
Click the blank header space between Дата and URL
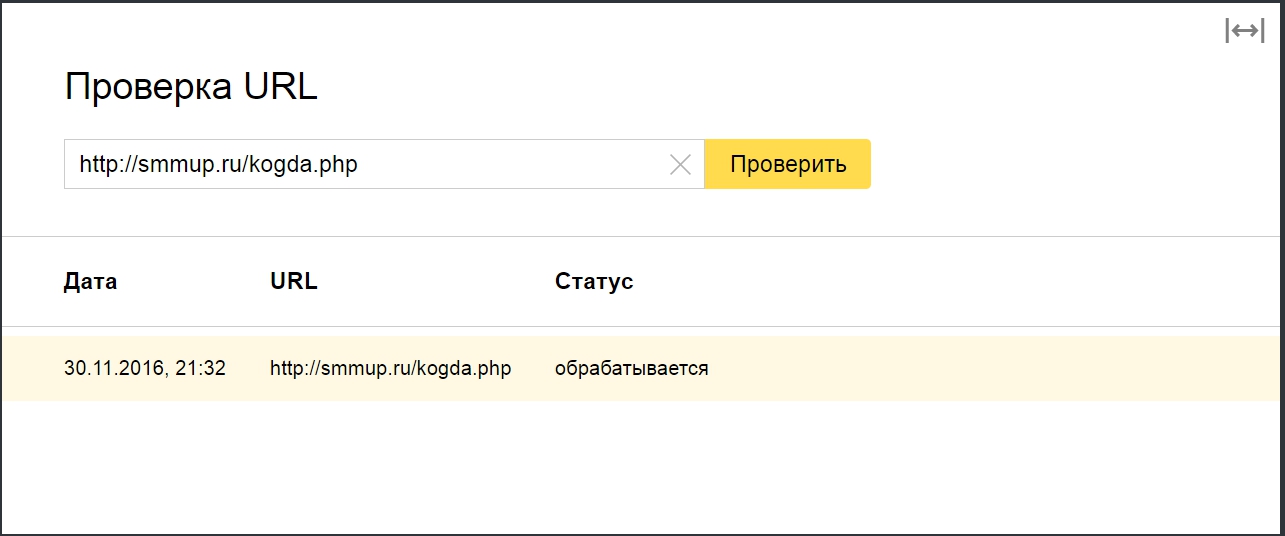tap(192, 282)
